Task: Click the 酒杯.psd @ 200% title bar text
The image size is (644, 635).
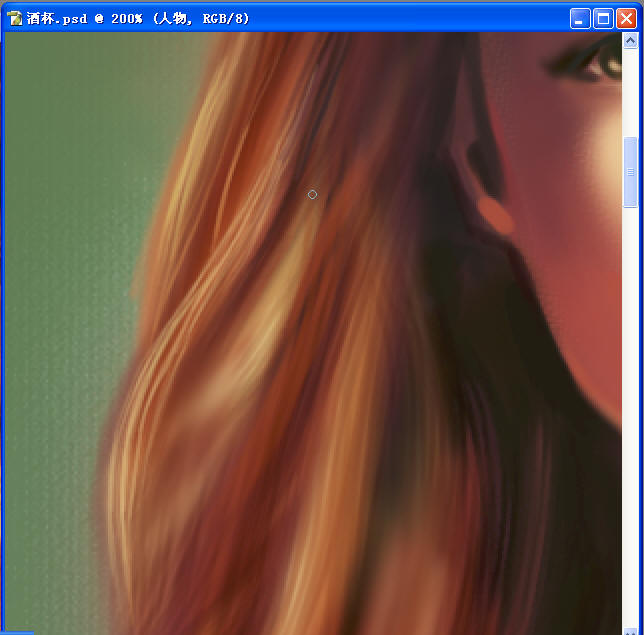Action: [x=138, y=18]
